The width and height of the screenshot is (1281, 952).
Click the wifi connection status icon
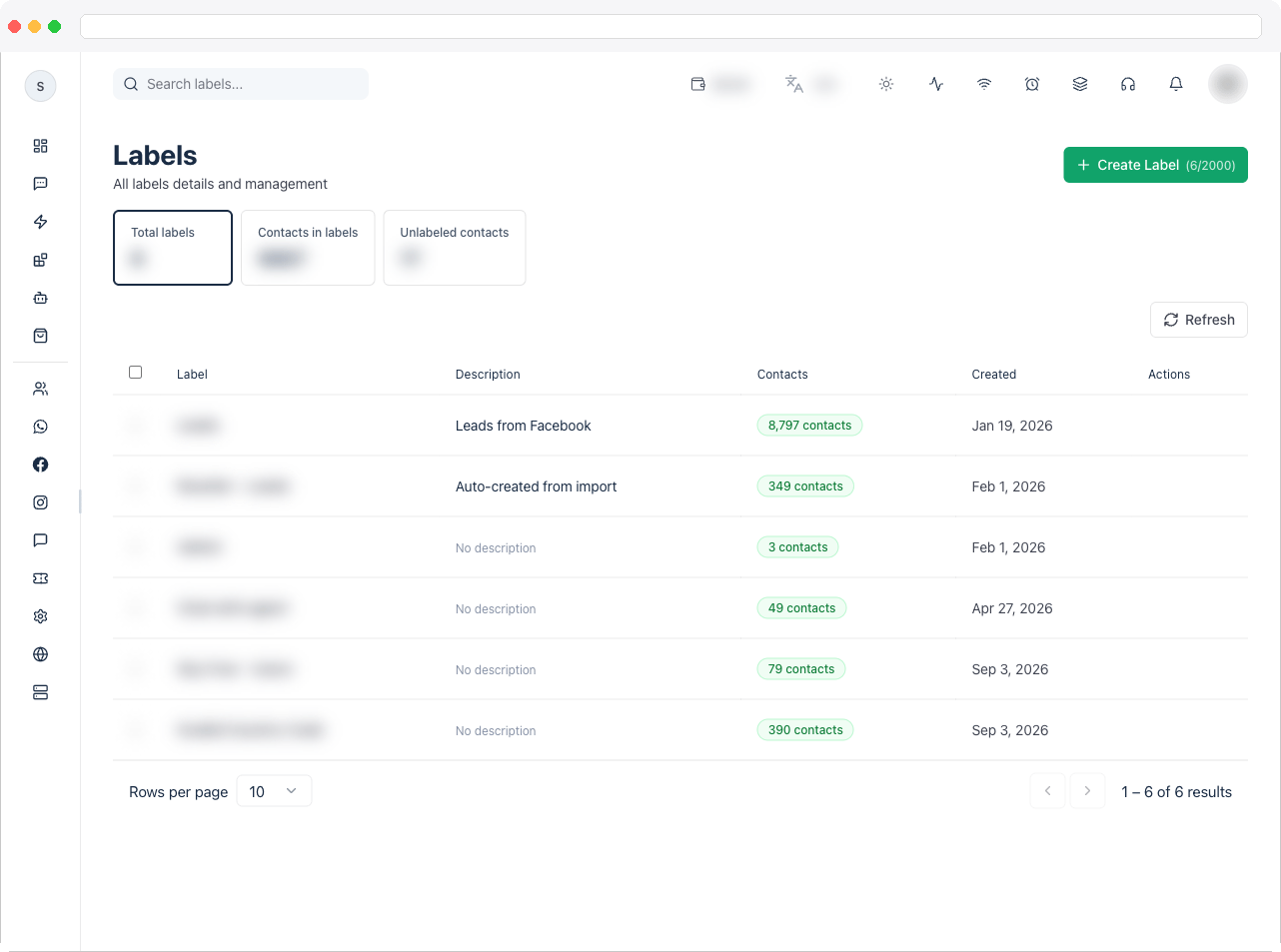984,84
